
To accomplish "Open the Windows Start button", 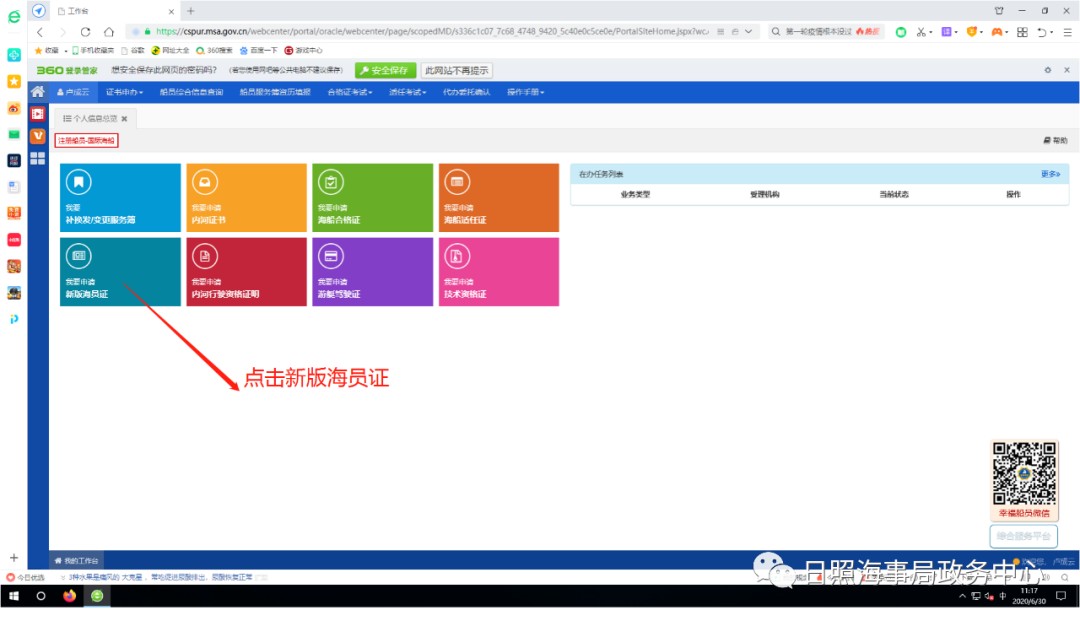I will (14, 596).
